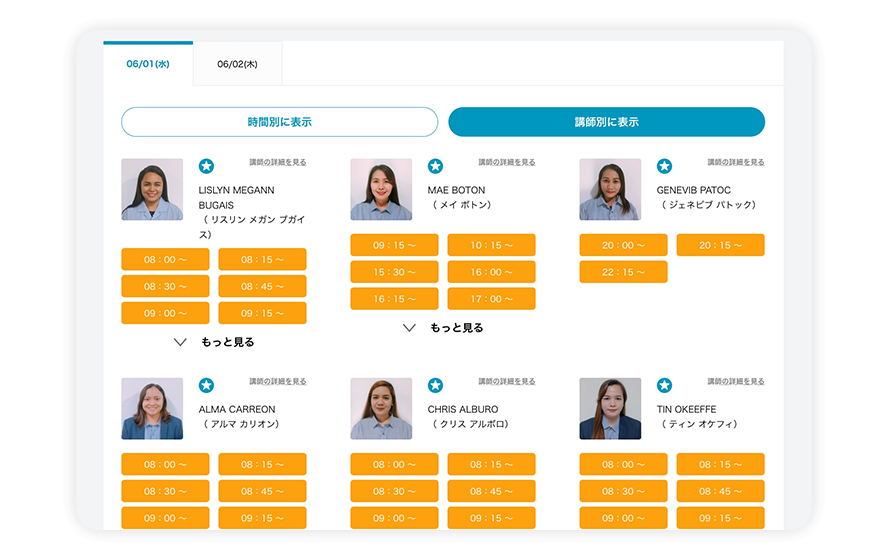Click star icon beside Lislyn Megann Bugais
888x560 pixels.
point(206,166)
